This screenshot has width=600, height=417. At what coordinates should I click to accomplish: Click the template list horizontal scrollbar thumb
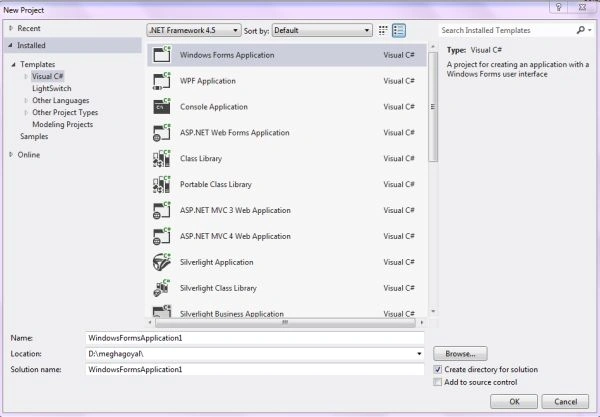(285, 323)
